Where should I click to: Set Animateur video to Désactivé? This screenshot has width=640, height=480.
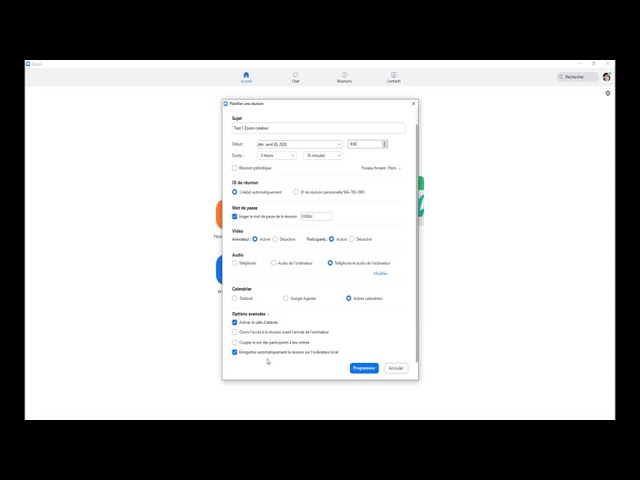click(275, 239)
